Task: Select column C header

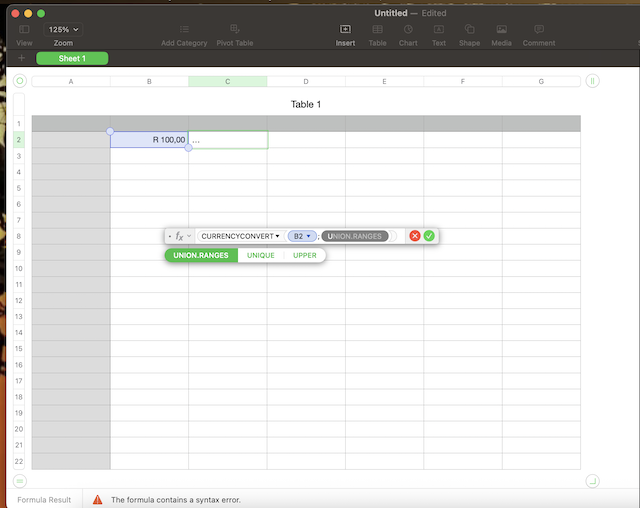Action: pyautogui.click(x=228, y=82)
